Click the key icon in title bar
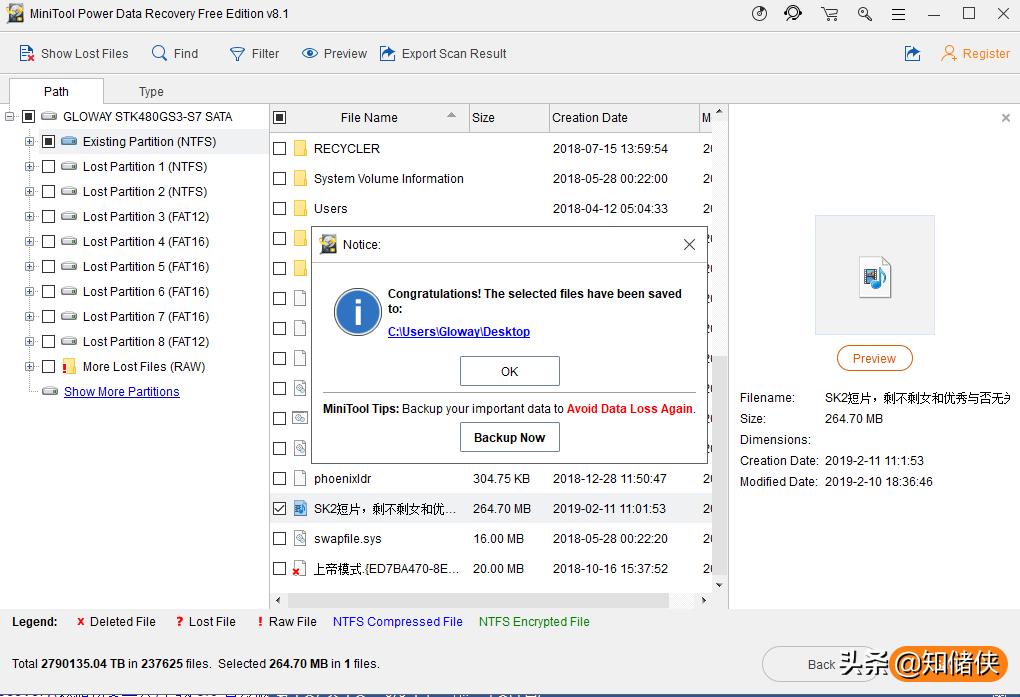 pyautogui.click(x=865, y=14)
